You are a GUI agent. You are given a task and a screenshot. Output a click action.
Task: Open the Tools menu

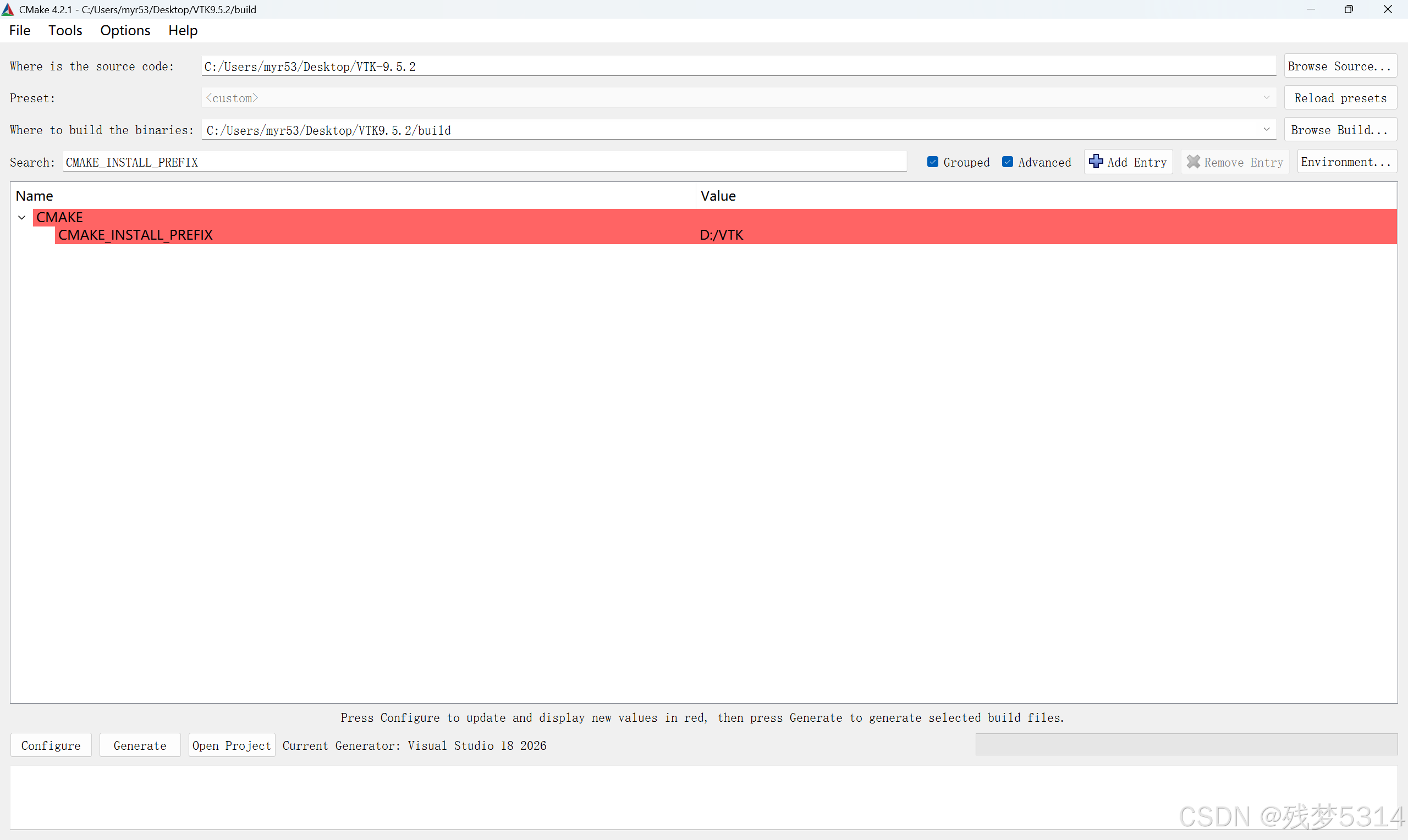click(65, 30)
